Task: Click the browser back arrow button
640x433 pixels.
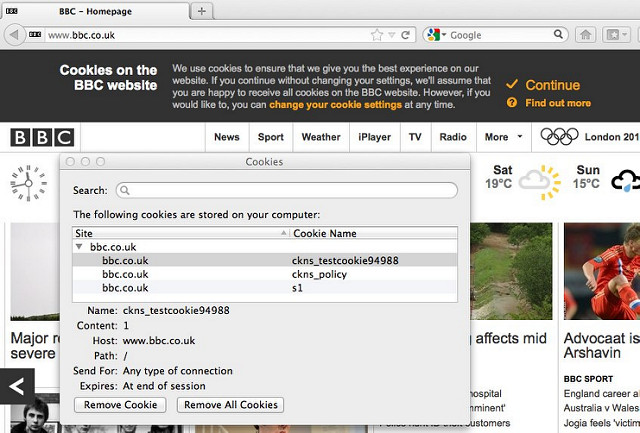Action: 13,35
